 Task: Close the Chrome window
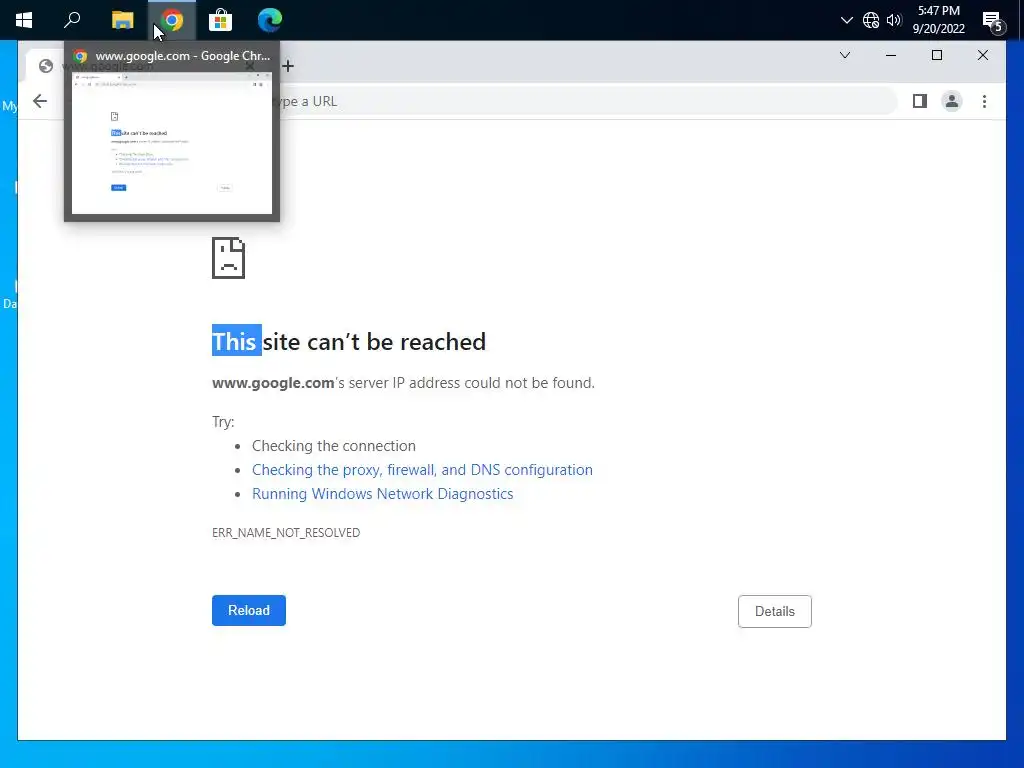tap(983, 56)
